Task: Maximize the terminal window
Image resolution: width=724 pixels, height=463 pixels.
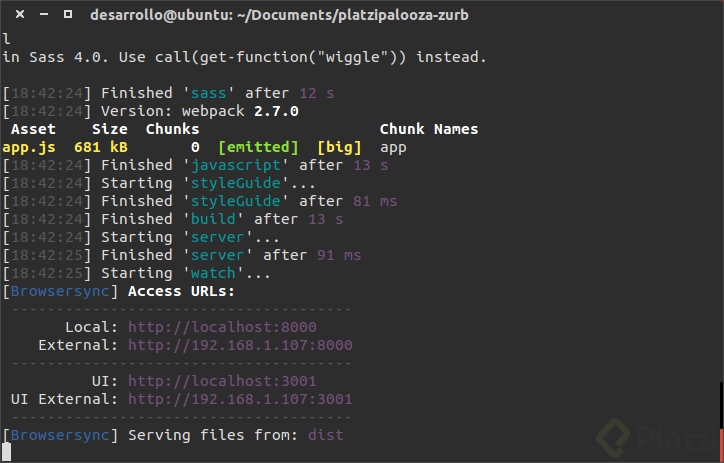Action: (x=67, y=15)
